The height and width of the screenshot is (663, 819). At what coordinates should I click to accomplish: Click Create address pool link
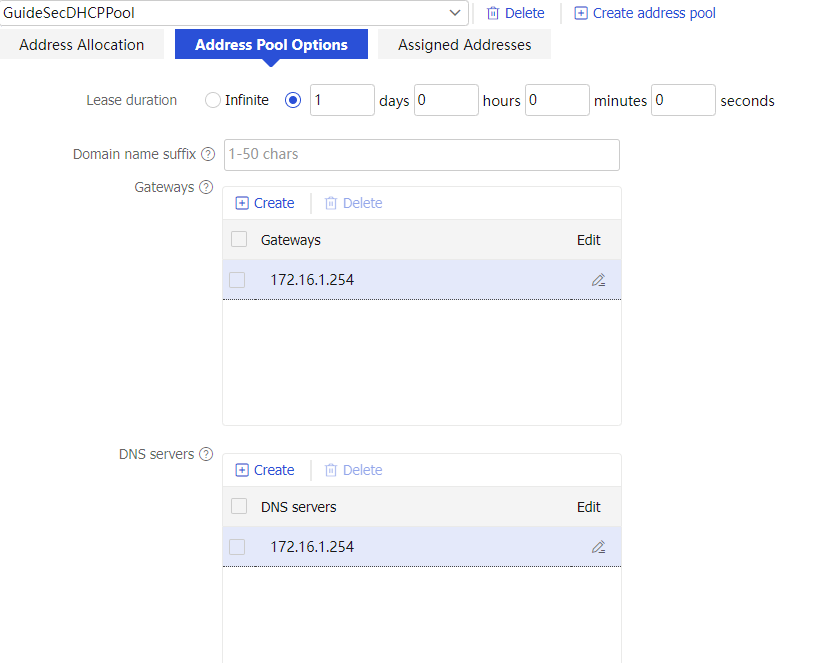645,13
